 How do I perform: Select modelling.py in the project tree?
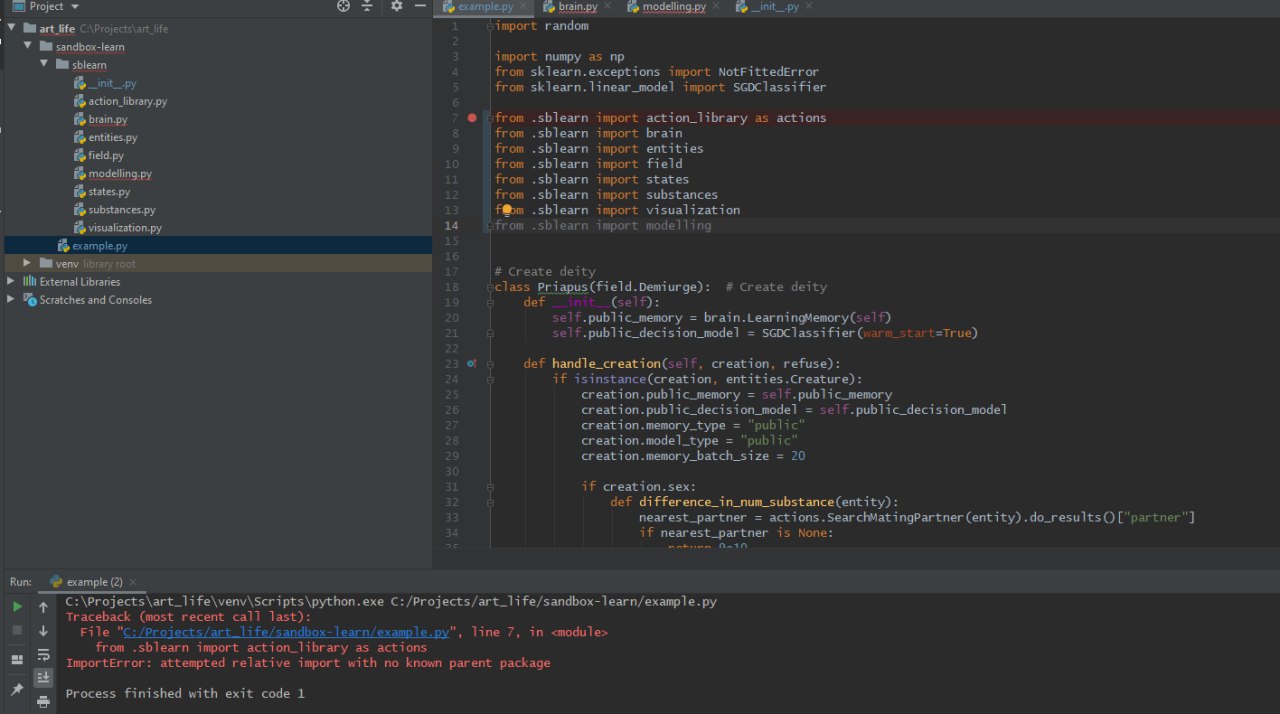coord(113,173)
